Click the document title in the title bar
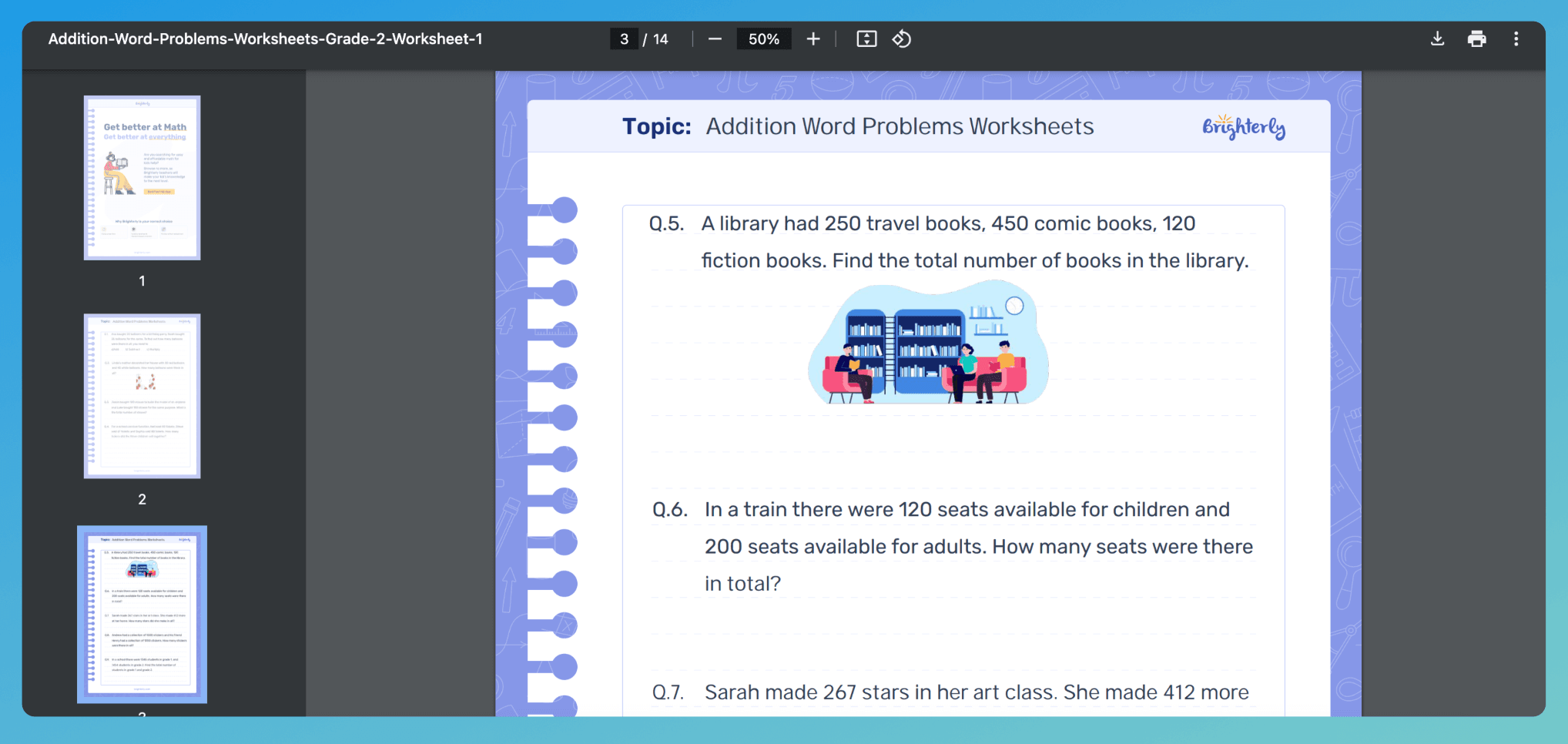 265,39
